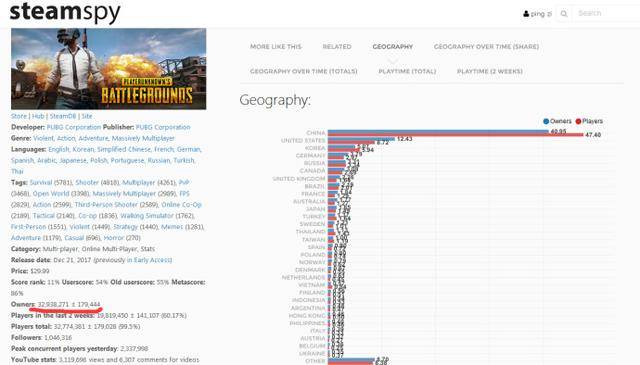The image size is (640, 365).
Task: Open Geography Over Time (Totals) tab
Action: coord(304,71)
